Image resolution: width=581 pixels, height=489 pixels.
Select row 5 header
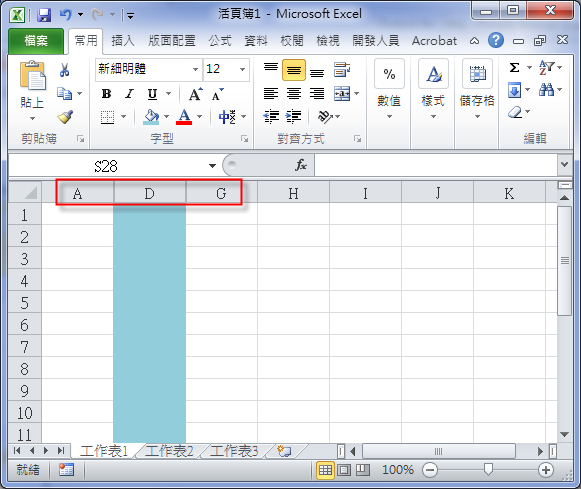point(24,303)
